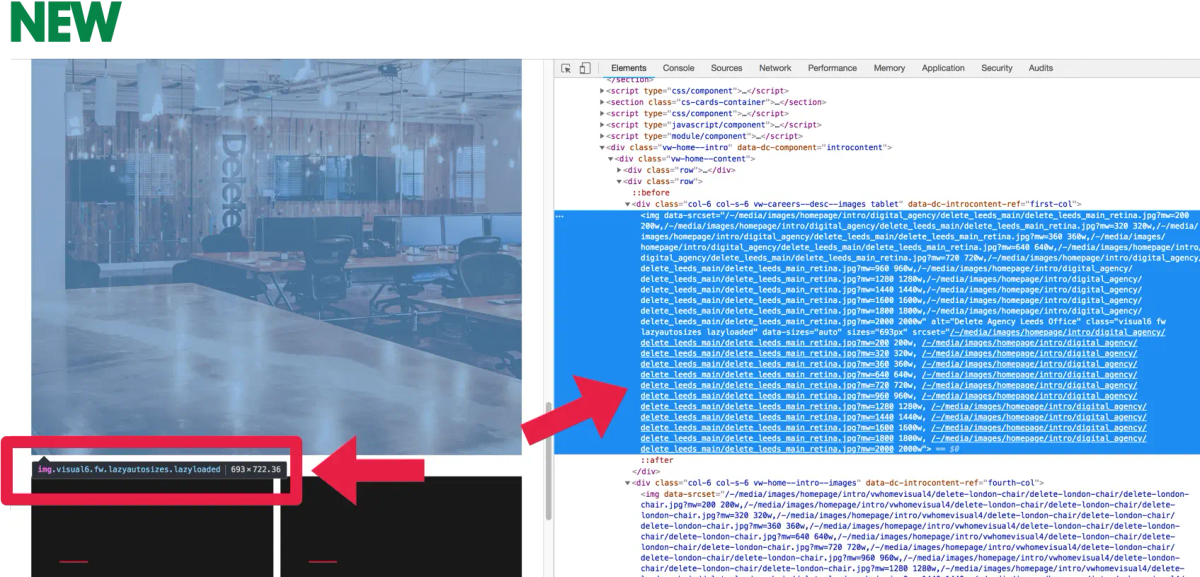Toggle the device toolbar icon
The image size is (1200, 577).
tap(585, 68)
